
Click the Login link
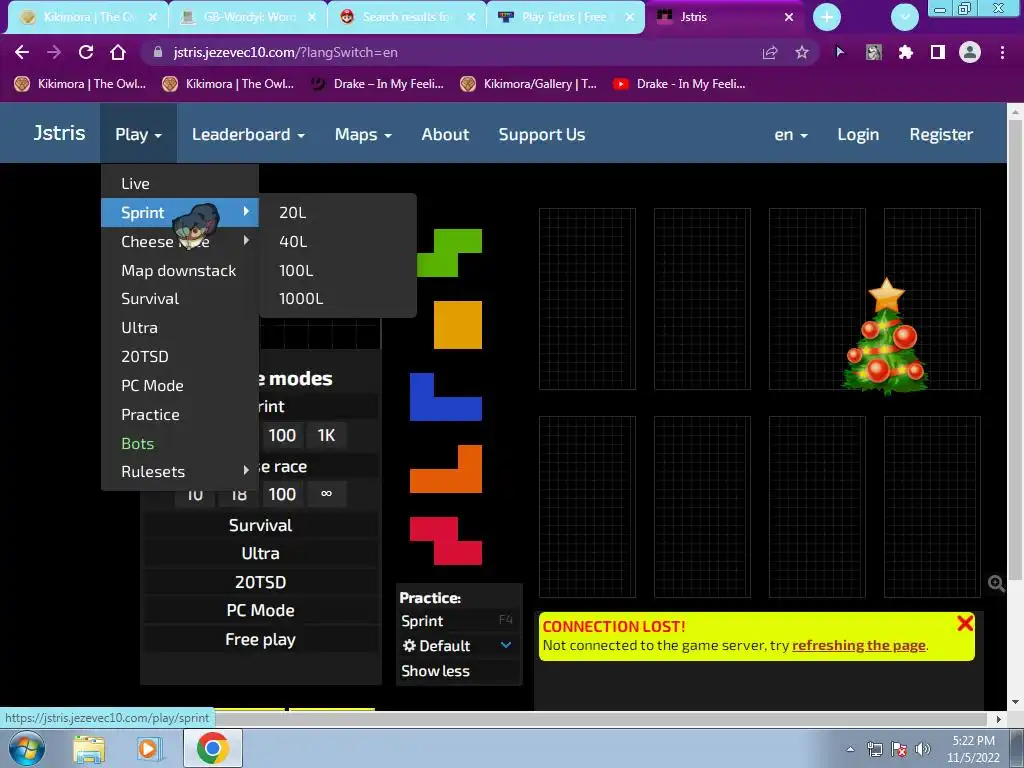point(858,134)
